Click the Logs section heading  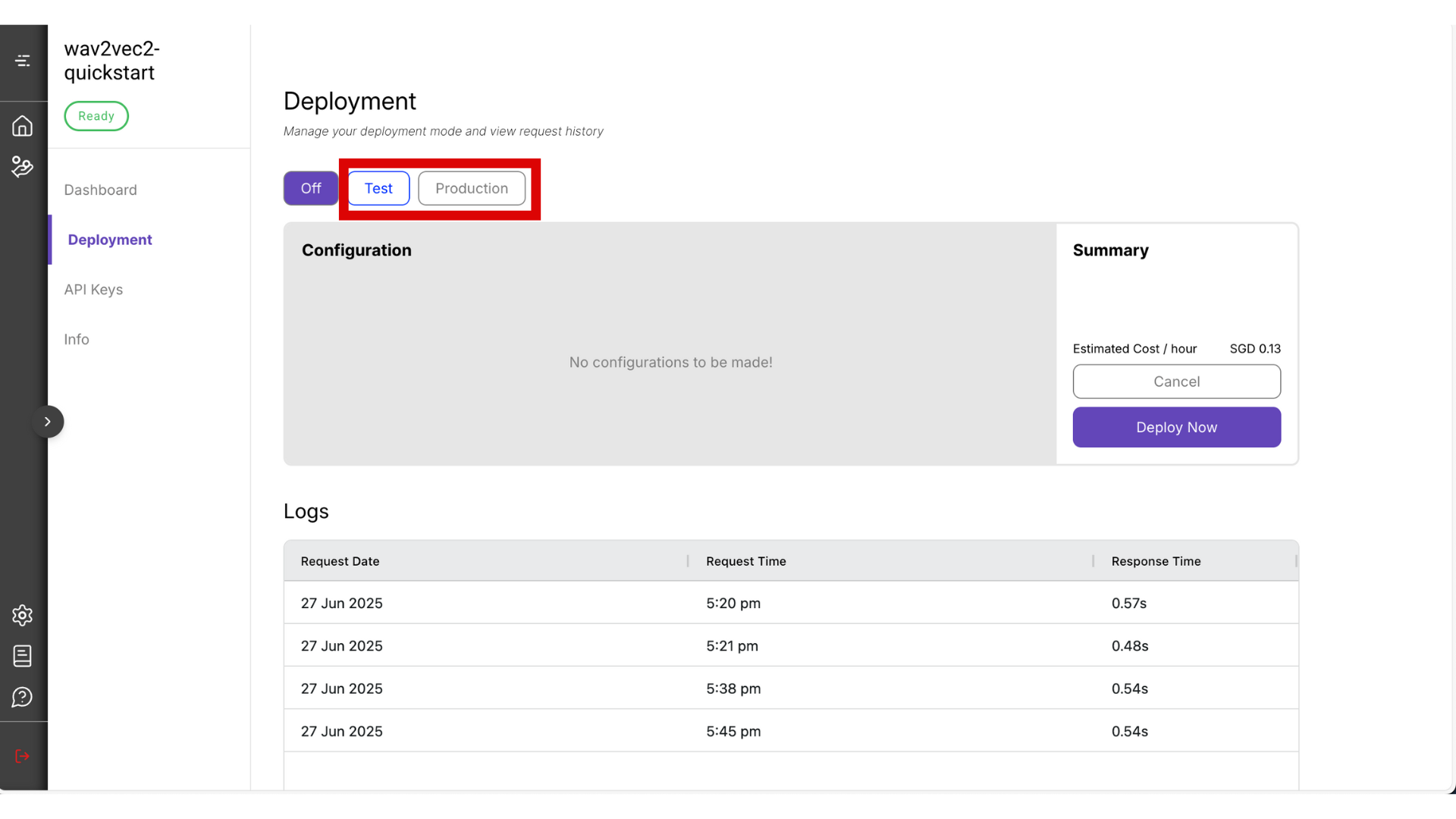[306, 512]
